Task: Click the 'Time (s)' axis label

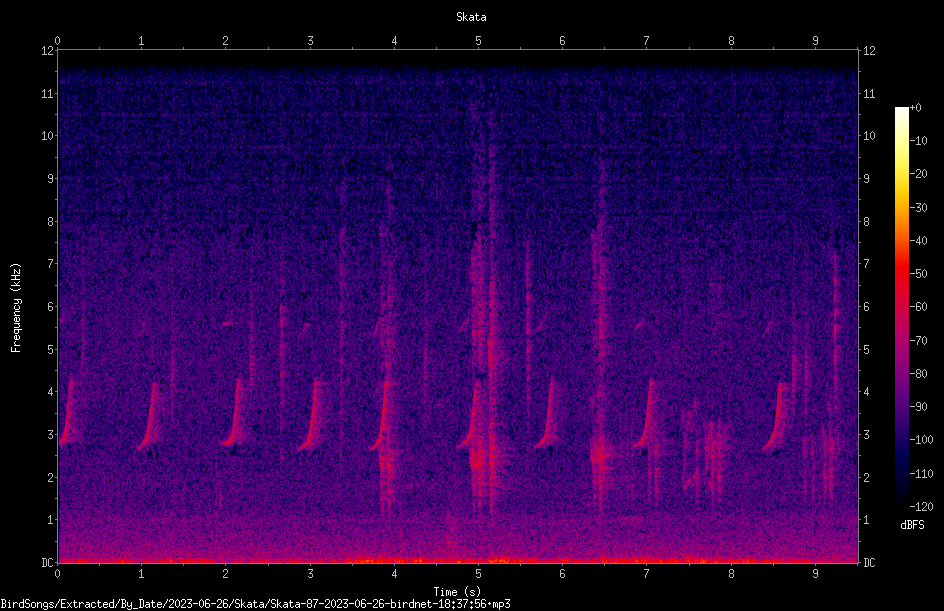Action: [457, 592]
